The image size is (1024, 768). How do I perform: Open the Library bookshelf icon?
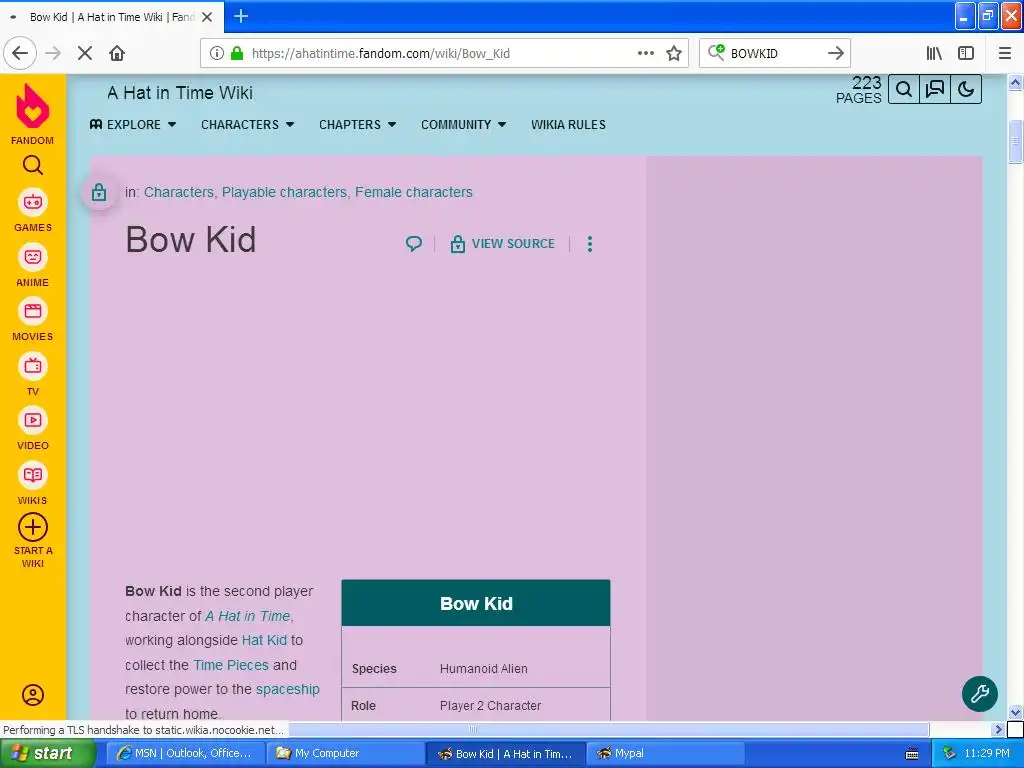point(934,54)
